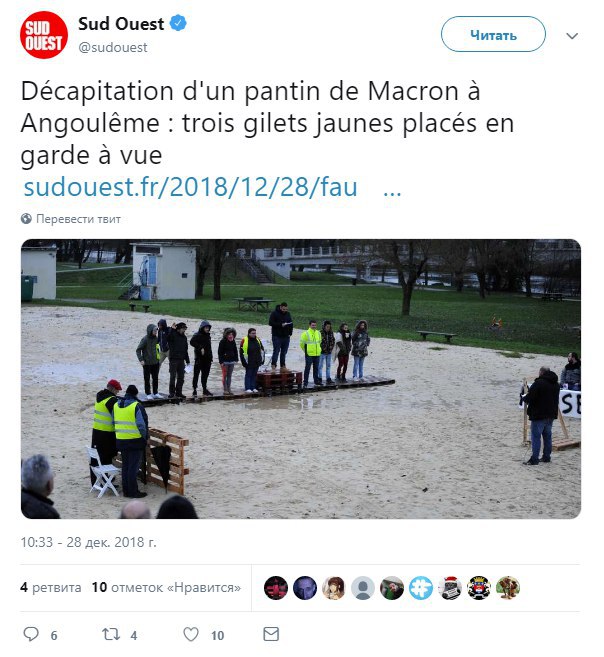Click the envelope direct message icon
Image resolution: width=604 pixels, height=657 pixels.
[271, 634]
